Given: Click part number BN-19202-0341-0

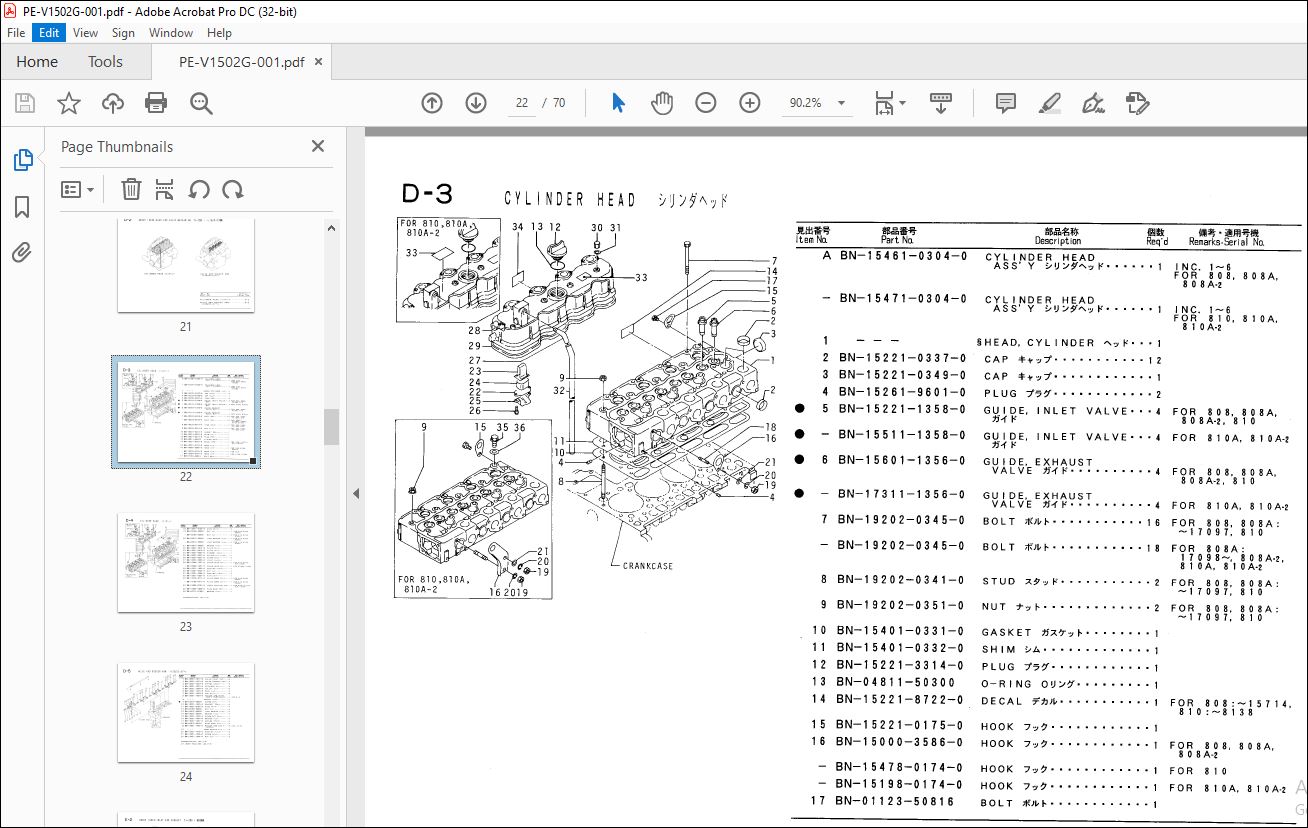Looking at the screenshot, I should click(x=901, y=580).
